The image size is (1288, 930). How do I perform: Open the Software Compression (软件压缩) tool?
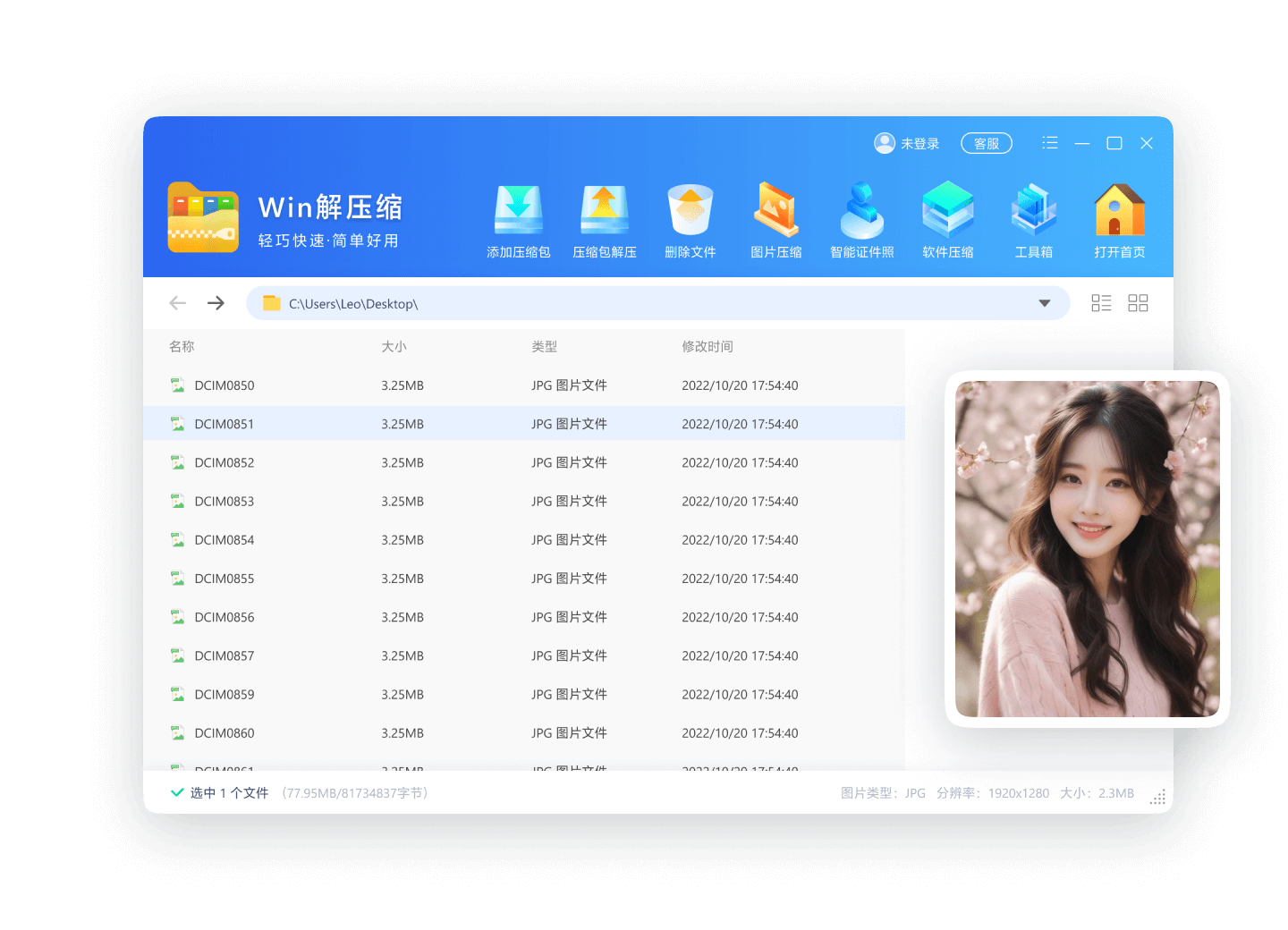click(x=947, y=211)
